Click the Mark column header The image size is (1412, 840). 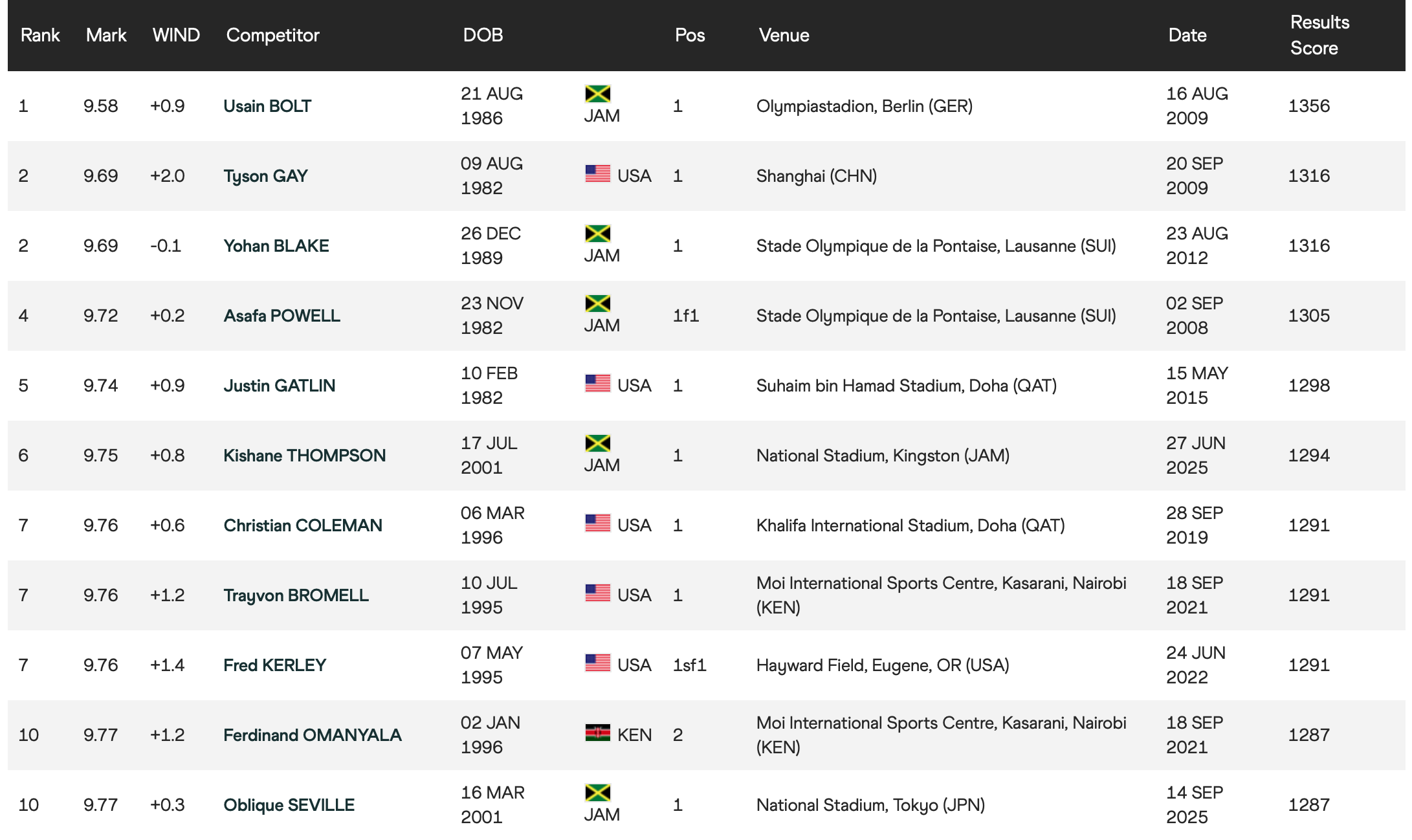click(x=106, y=35)
